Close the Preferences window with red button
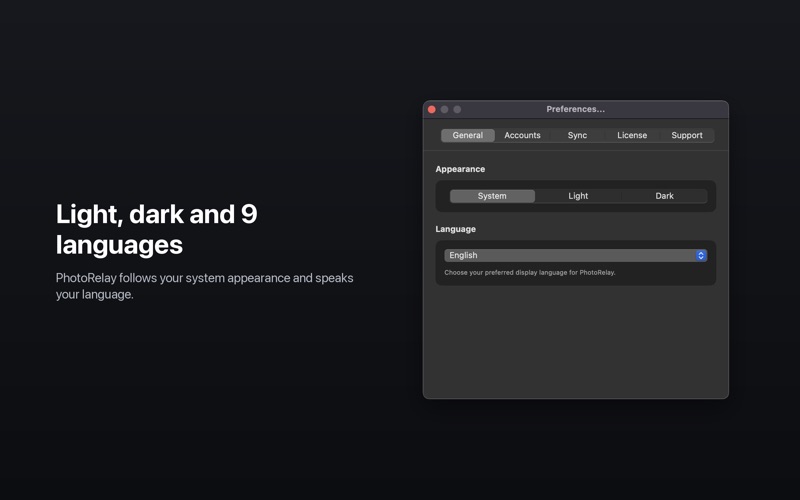Image resolution: width=800 pixels, height=500 pixels. tap(432, 110)
